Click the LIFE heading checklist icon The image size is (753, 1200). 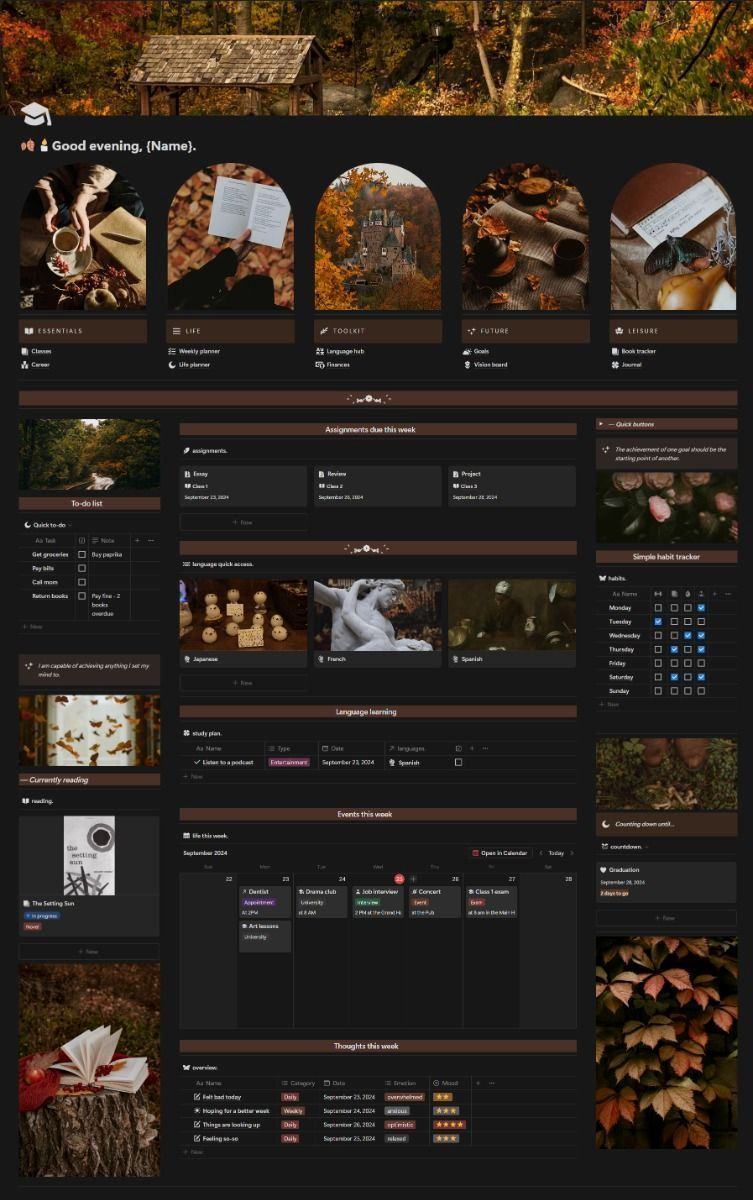(x=176, y=331)
